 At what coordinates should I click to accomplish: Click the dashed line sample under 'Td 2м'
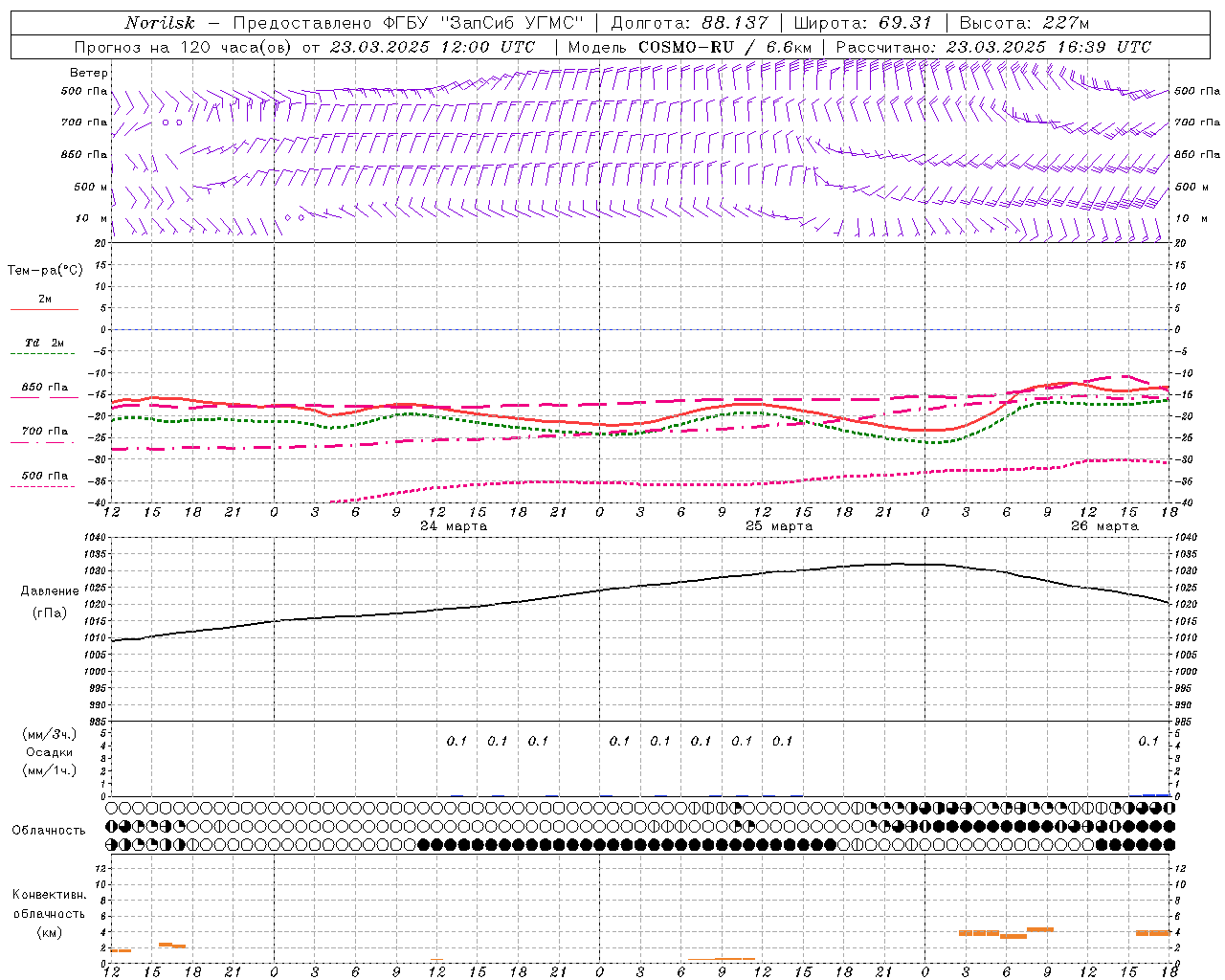(42, 354)
